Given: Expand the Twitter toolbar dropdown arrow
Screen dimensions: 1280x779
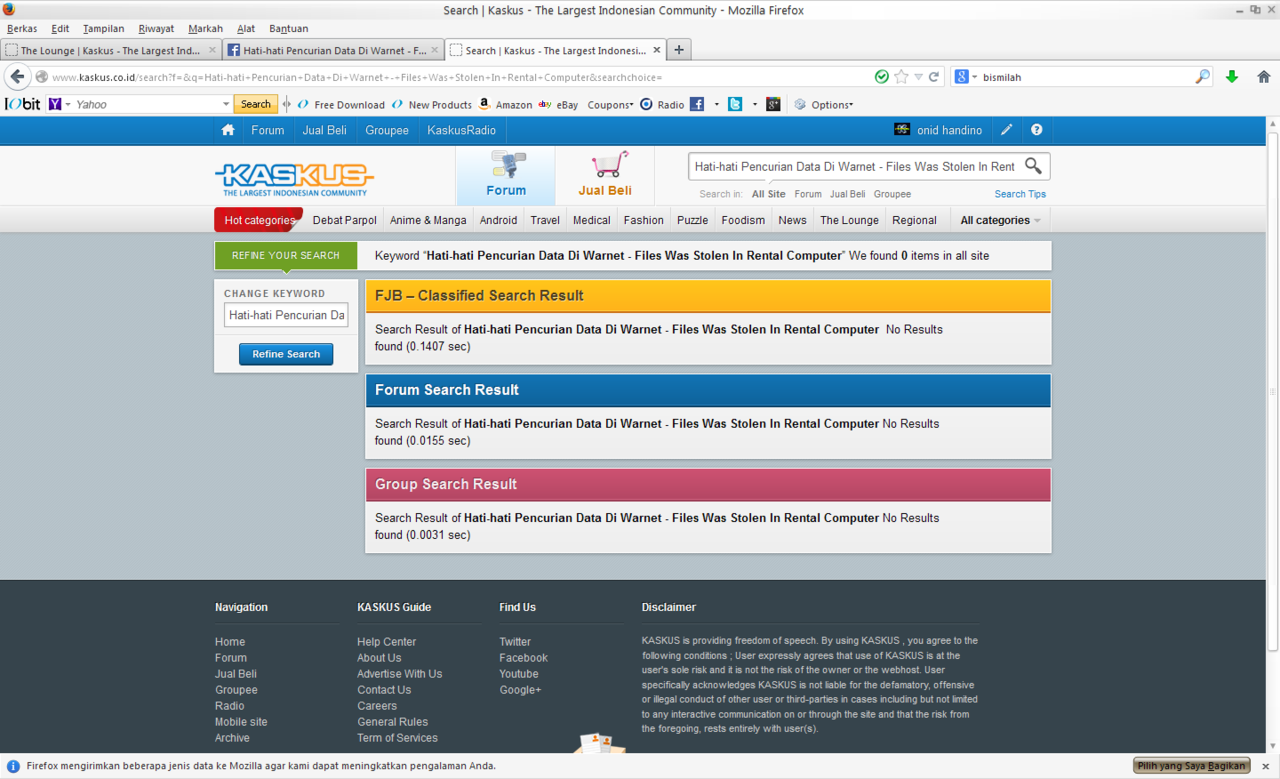Looking at the screenshot, I should point(755,104).
